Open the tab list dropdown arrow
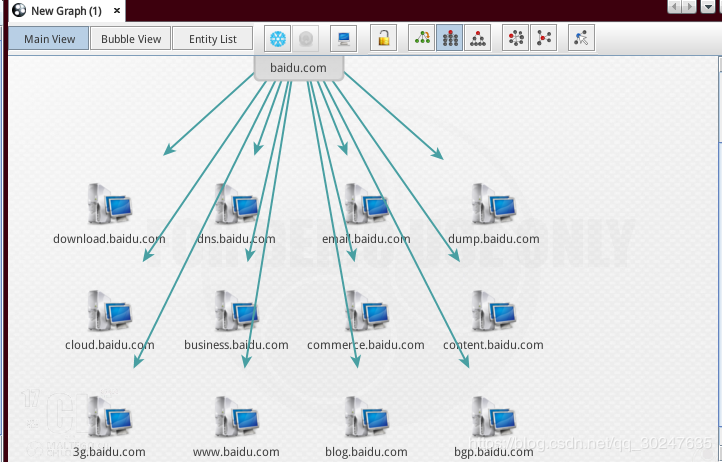Image resolution: width=722 pixels, height=462 pixels. tap(708, 6)
